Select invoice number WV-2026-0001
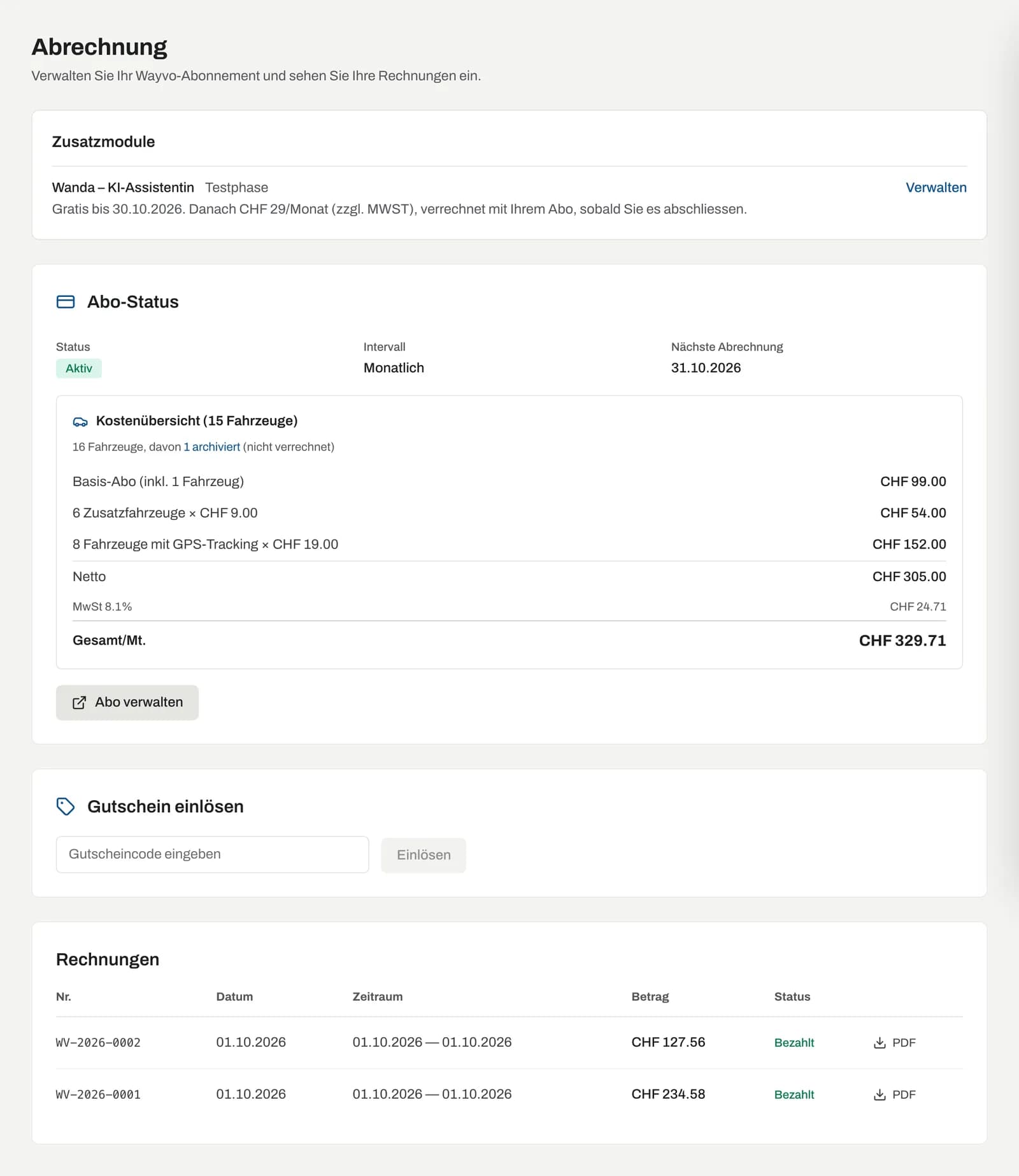This screenshot has width=1019, height=1176. (x=98, y=1094)
